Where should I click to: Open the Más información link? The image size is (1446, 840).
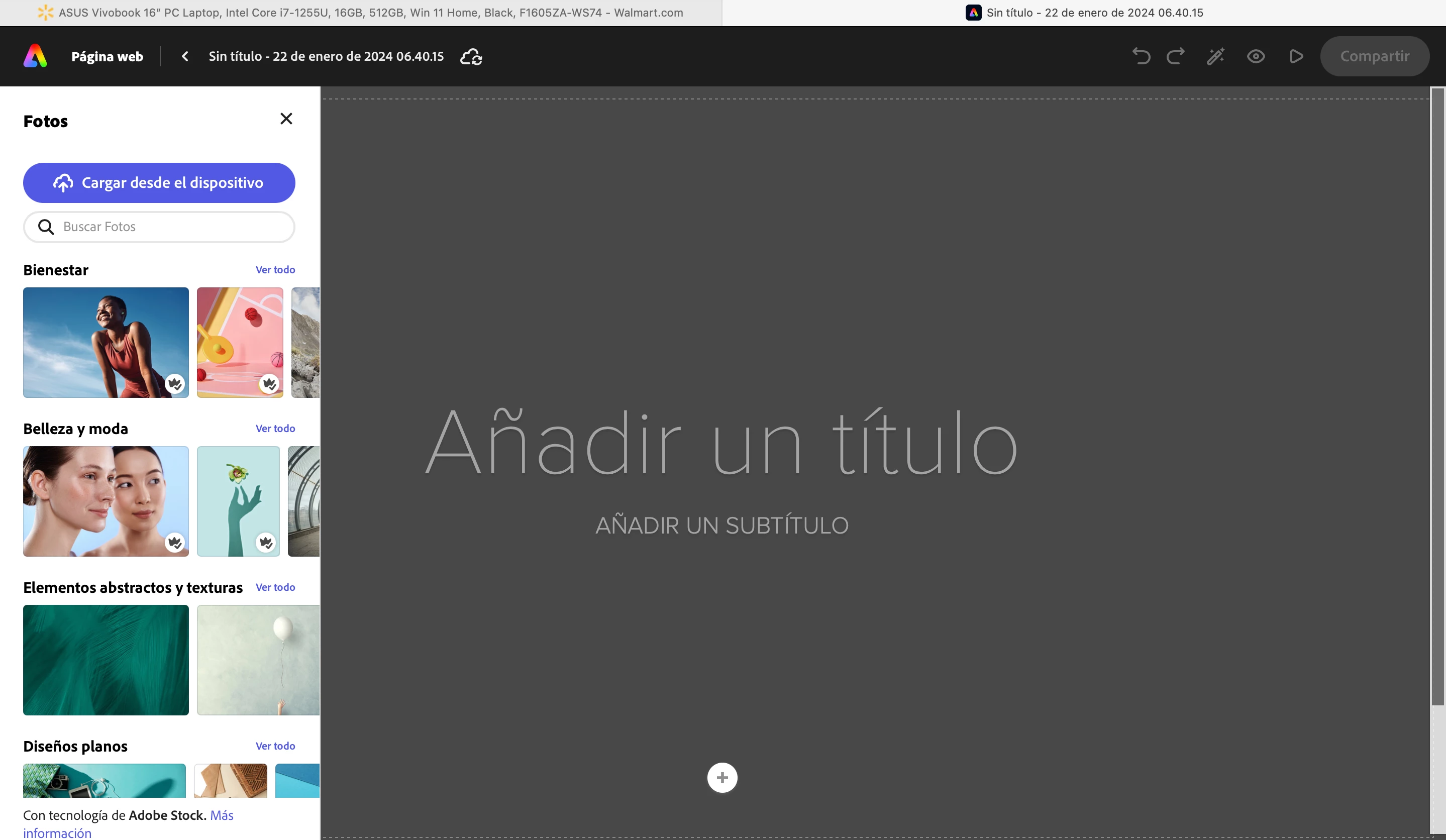click(222, 815)
